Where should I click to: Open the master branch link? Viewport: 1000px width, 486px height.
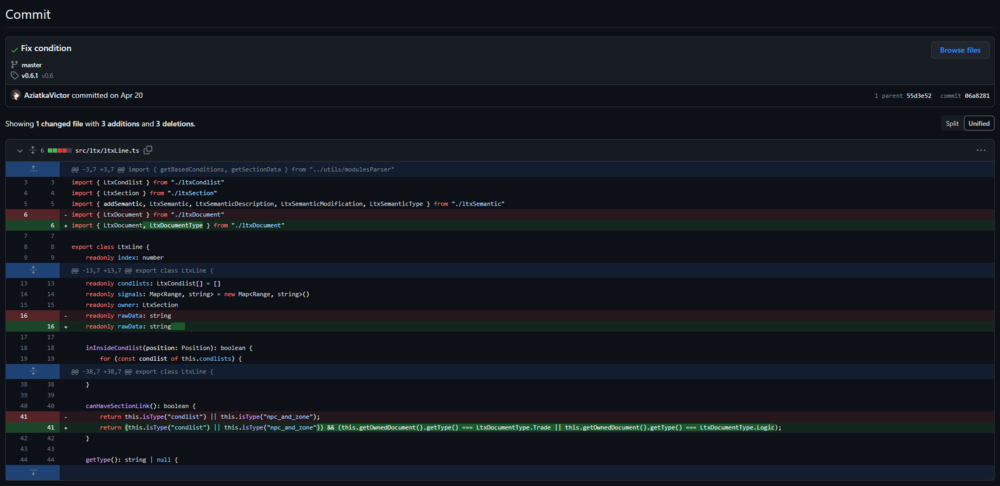tap(31, 65)
